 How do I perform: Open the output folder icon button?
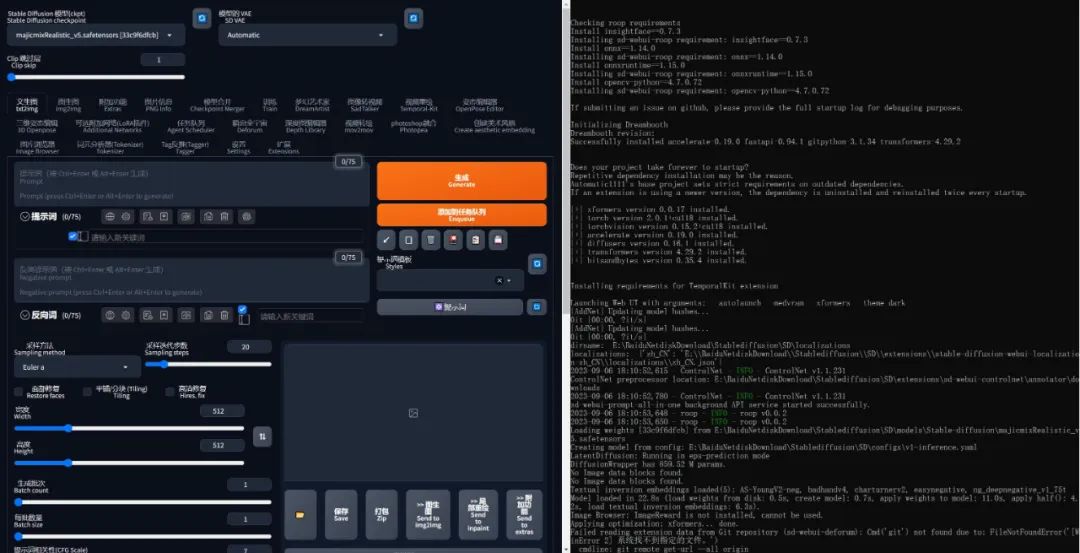(300, 514)
